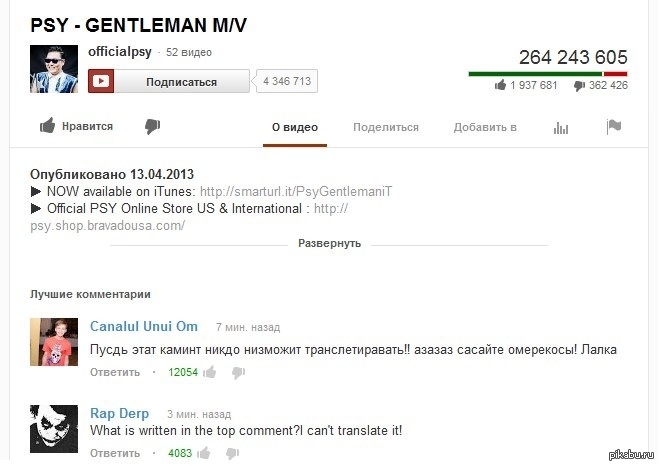This screenshot has width=659, height=466.
Task: Like the Canalul Unui Om comment
Action: (x=209, y=372)
